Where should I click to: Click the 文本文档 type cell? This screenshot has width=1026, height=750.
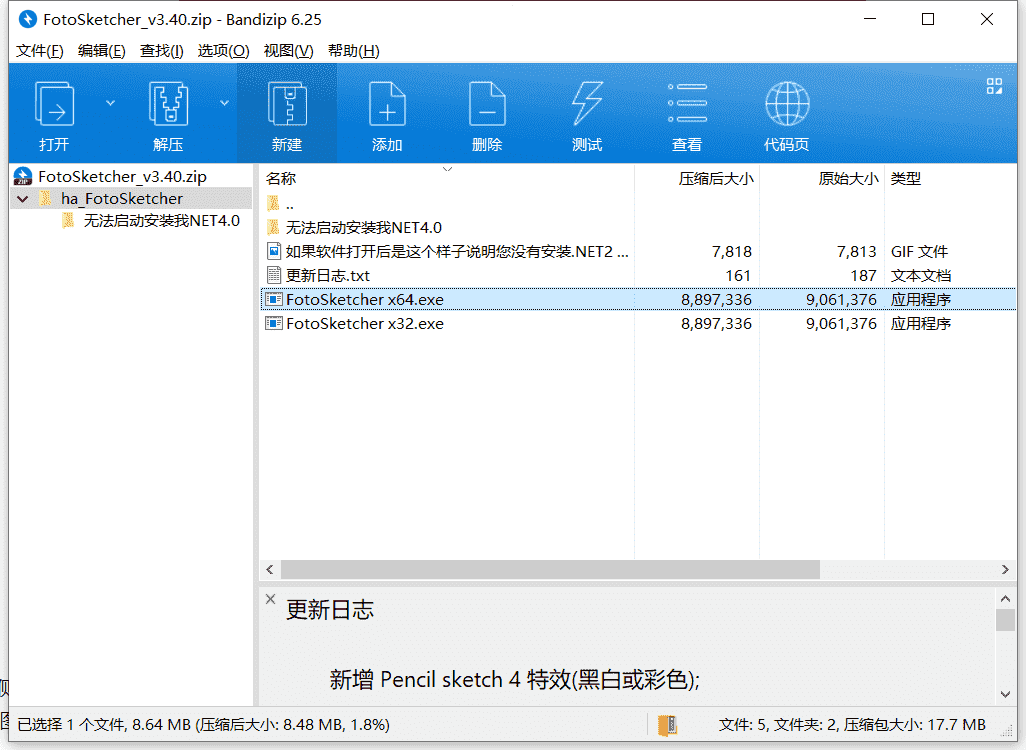921,276
